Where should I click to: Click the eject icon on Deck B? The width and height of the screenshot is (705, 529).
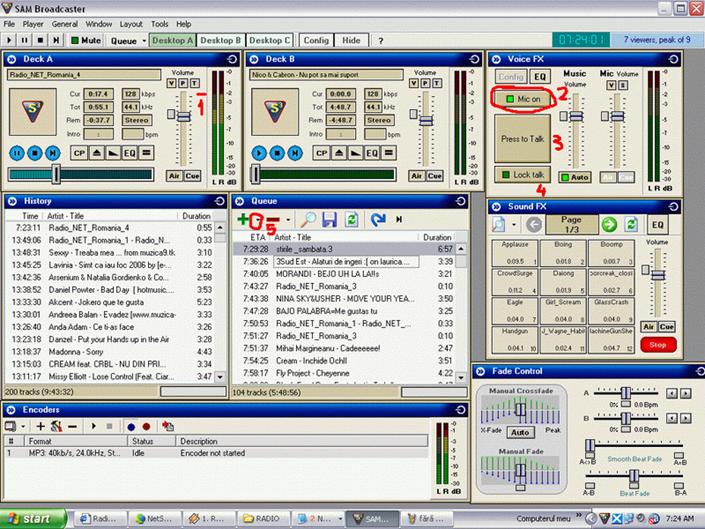coord(341,153)
